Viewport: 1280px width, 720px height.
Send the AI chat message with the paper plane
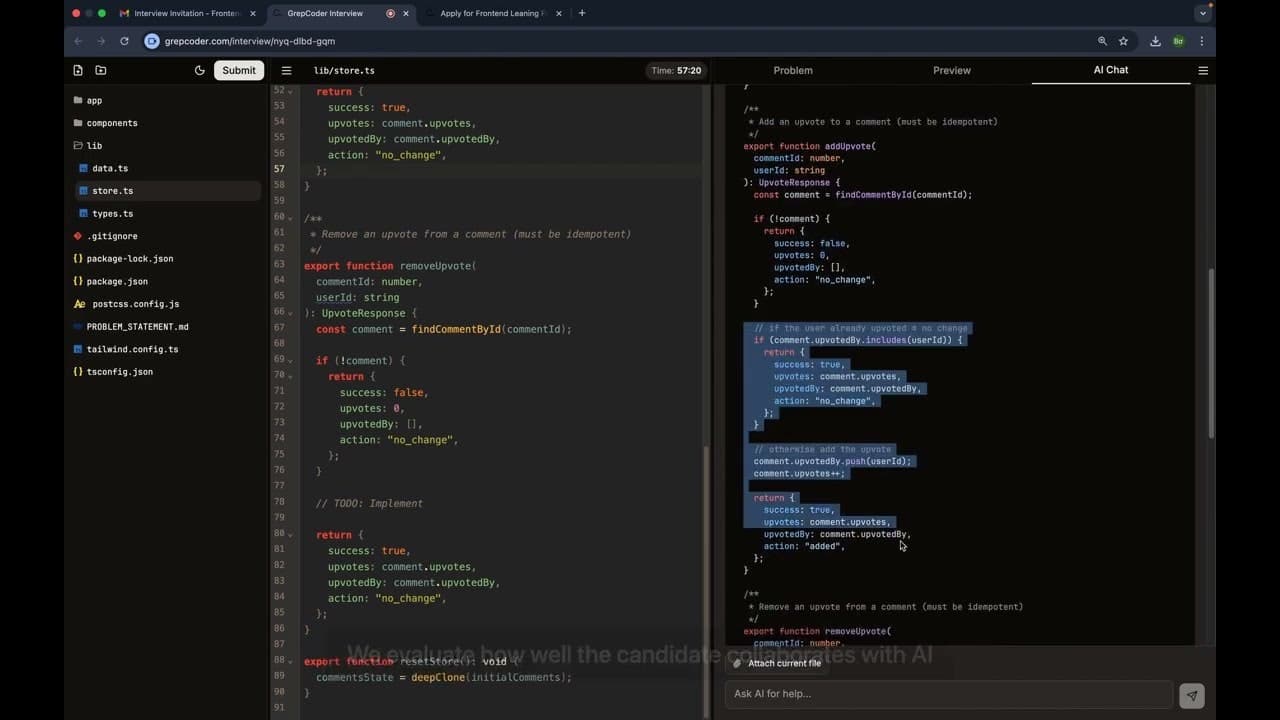1191,695
